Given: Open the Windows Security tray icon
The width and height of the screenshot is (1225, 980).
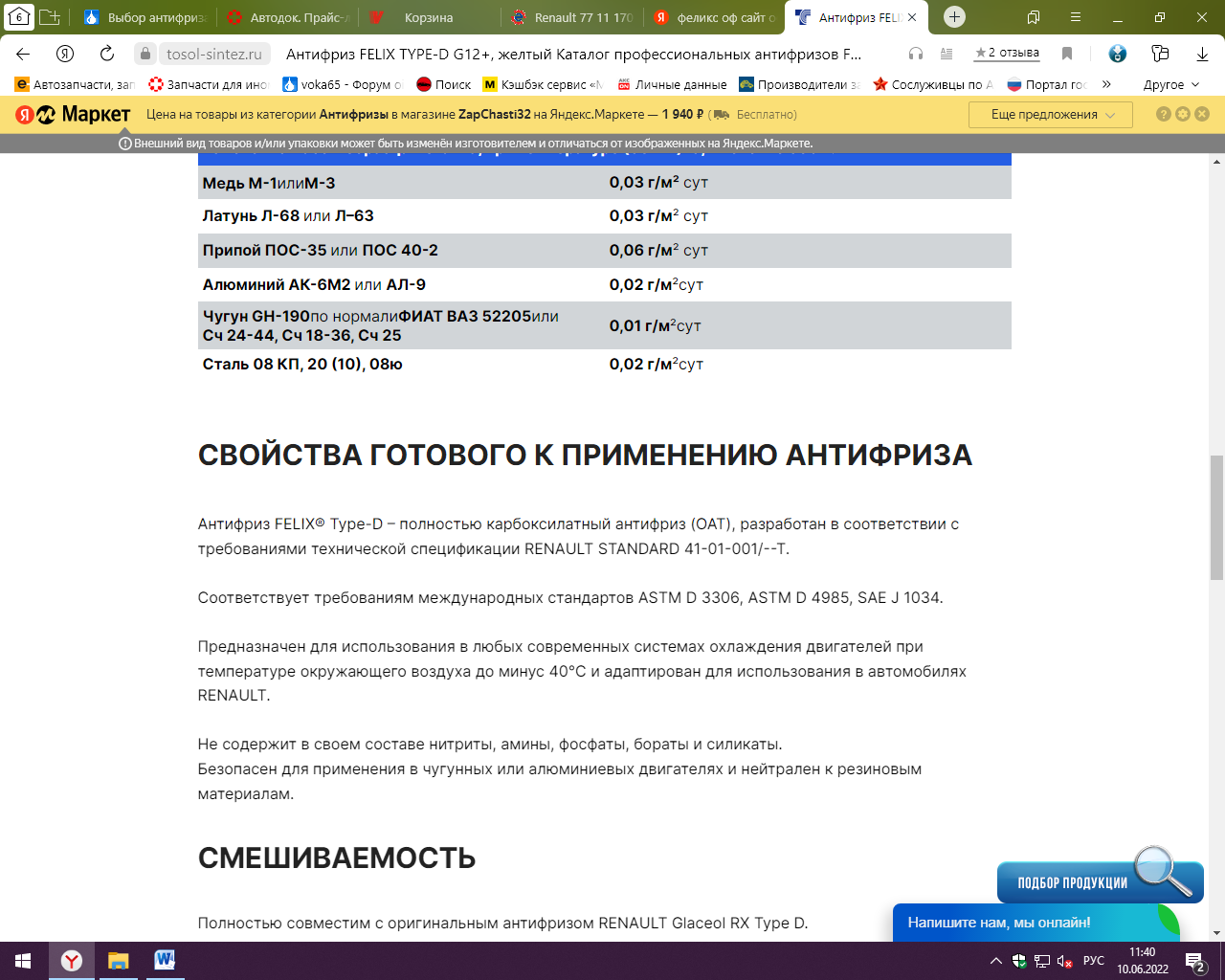Looking at the screenshot, I should [1019, 961].
